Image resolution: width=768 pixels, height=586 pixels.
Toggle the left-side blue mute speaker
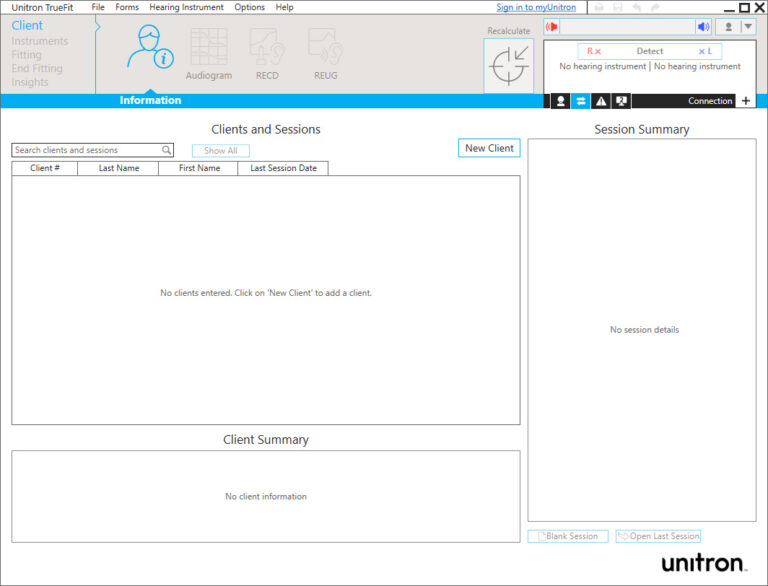point(703,27)
